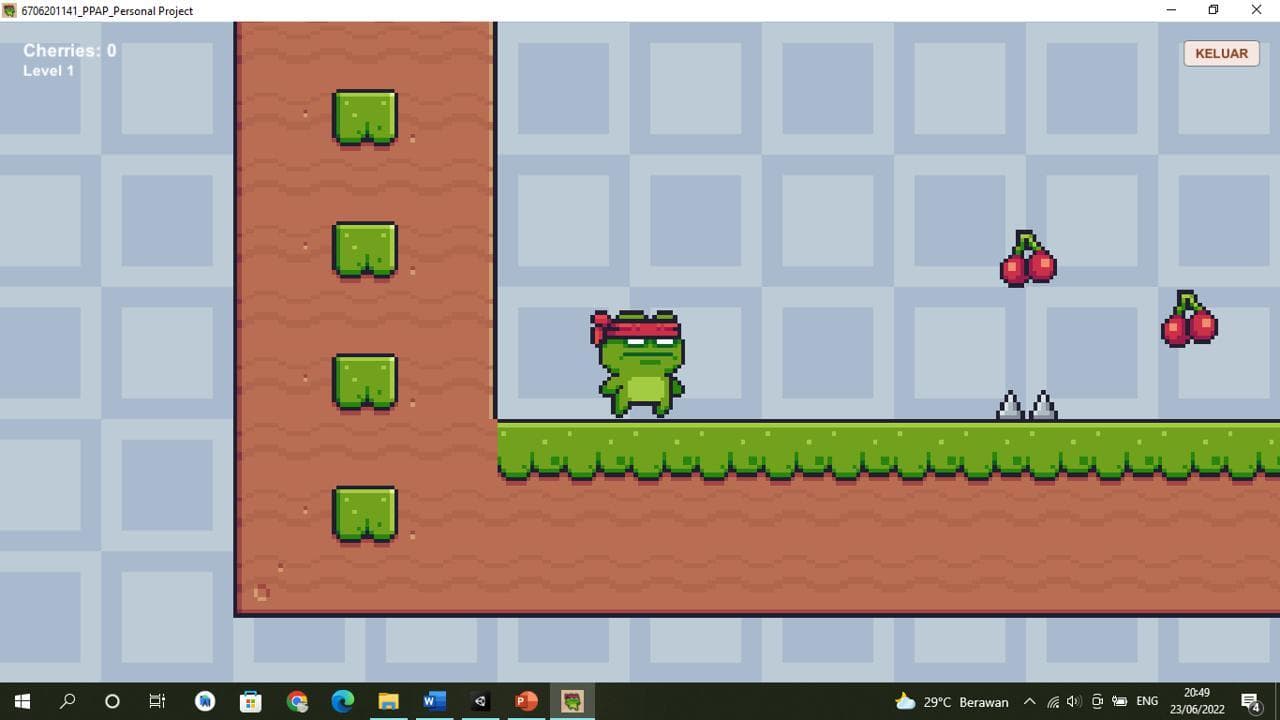
Task: Click the lowest green grass block in the dirt wall
Action: [x=365, y=514]
